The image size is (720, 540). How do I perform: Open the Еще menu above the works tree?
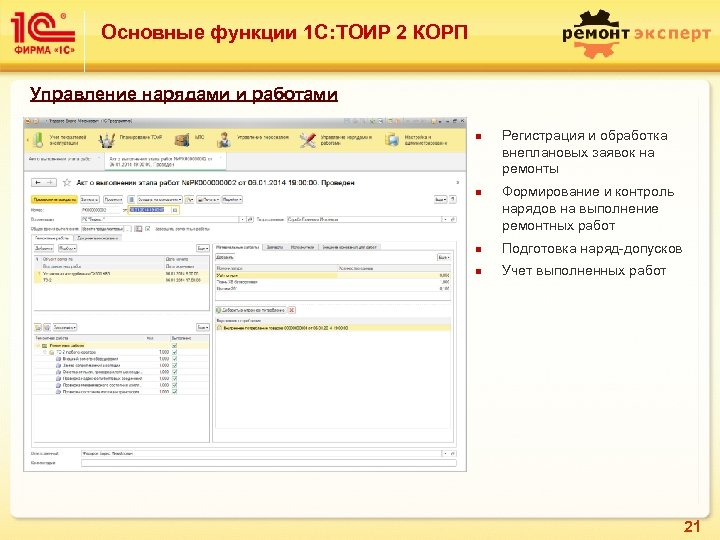203,327
